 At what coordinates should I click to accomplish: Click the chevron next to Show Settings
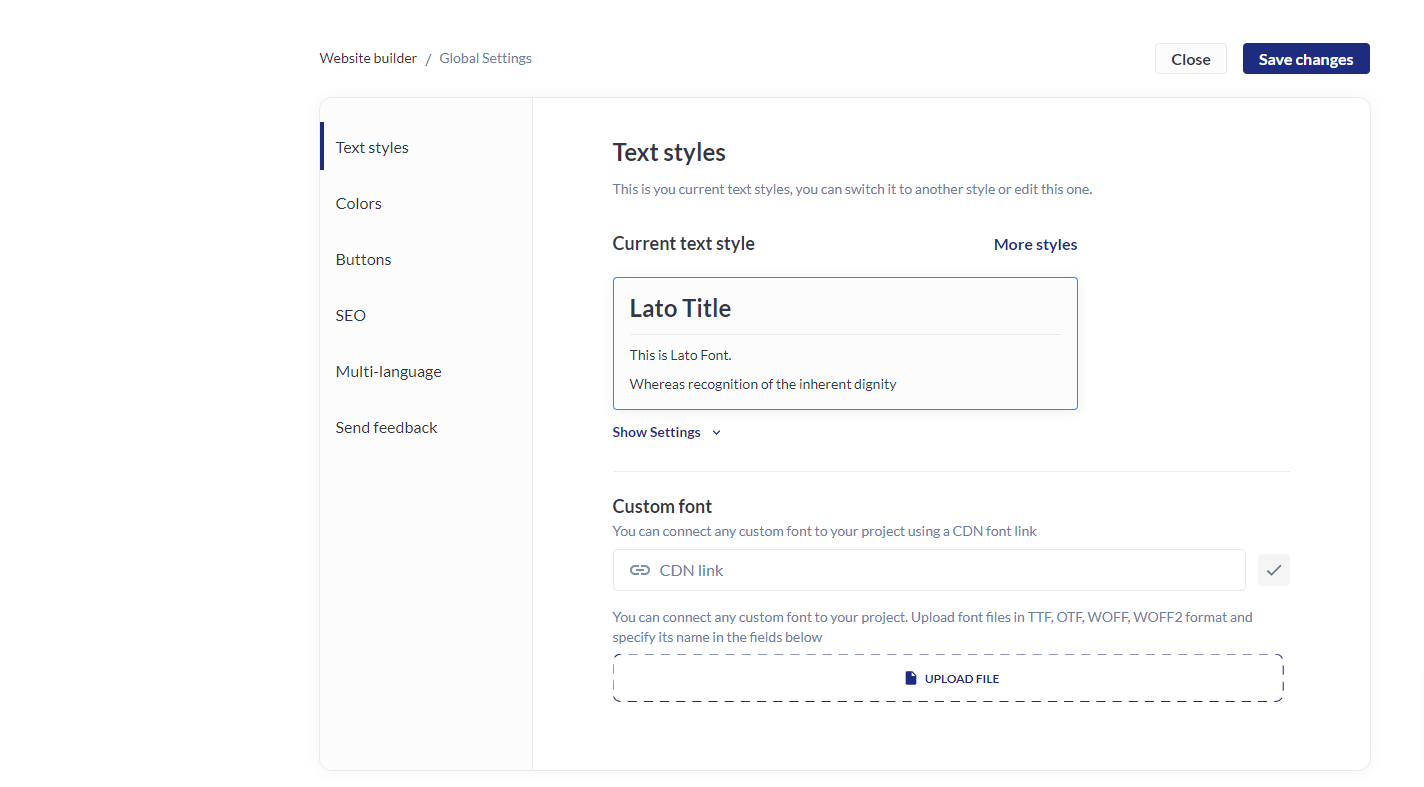(x=716, y=433)
